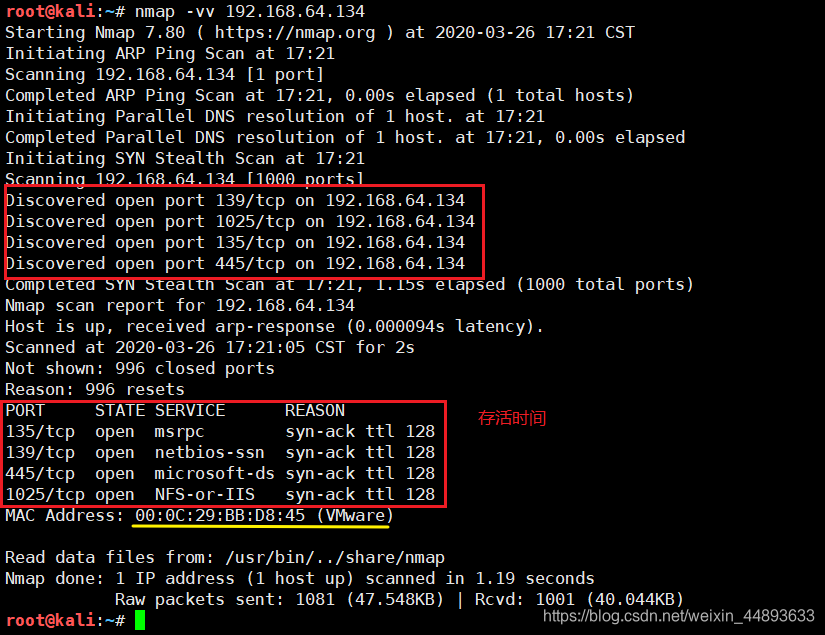Image resolution: width=825 pixels, height=635 pixels.
Task: Click the 'NFS-or-IIS' service name
Action: (205, 495)
